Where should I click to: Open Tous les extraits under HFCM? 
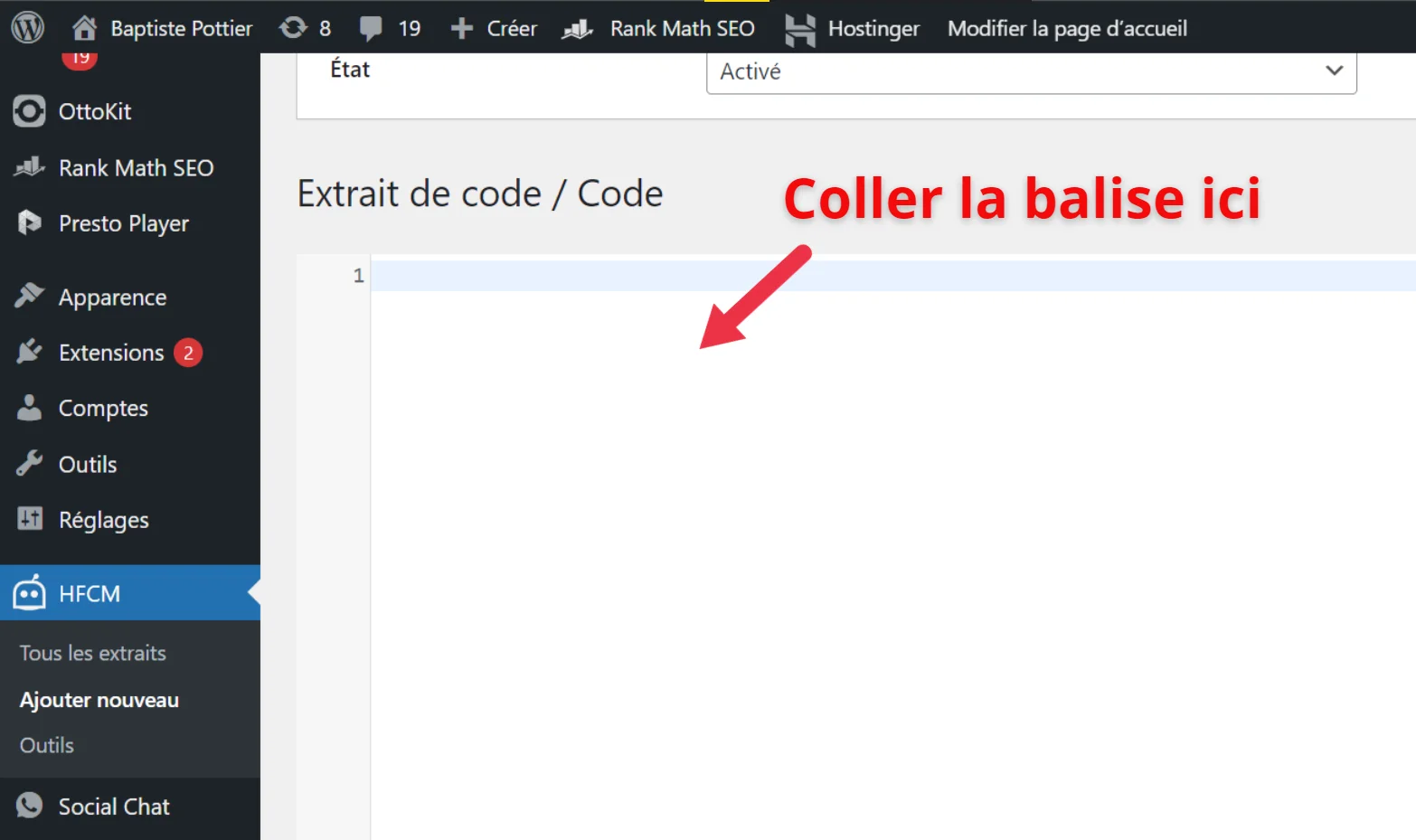coord(93,652)
